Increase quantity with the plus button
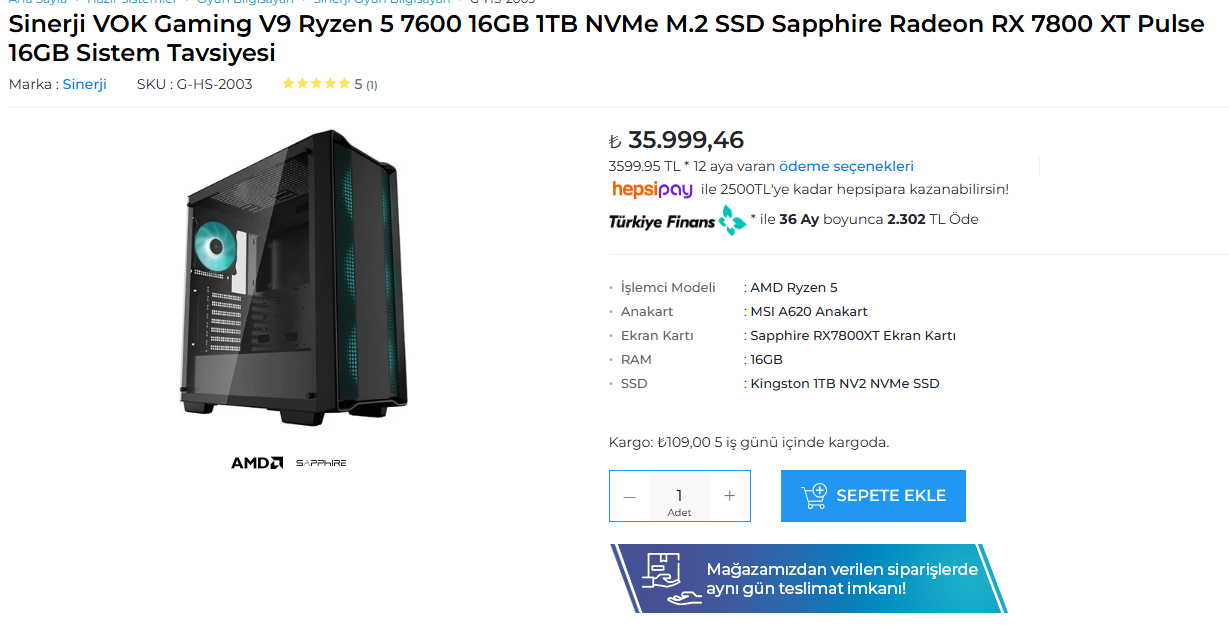1229x628 pixels. 729,496
